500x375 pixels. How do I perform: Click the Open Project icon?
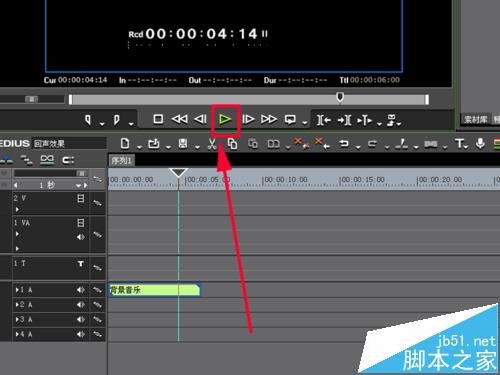pos(154,144)
